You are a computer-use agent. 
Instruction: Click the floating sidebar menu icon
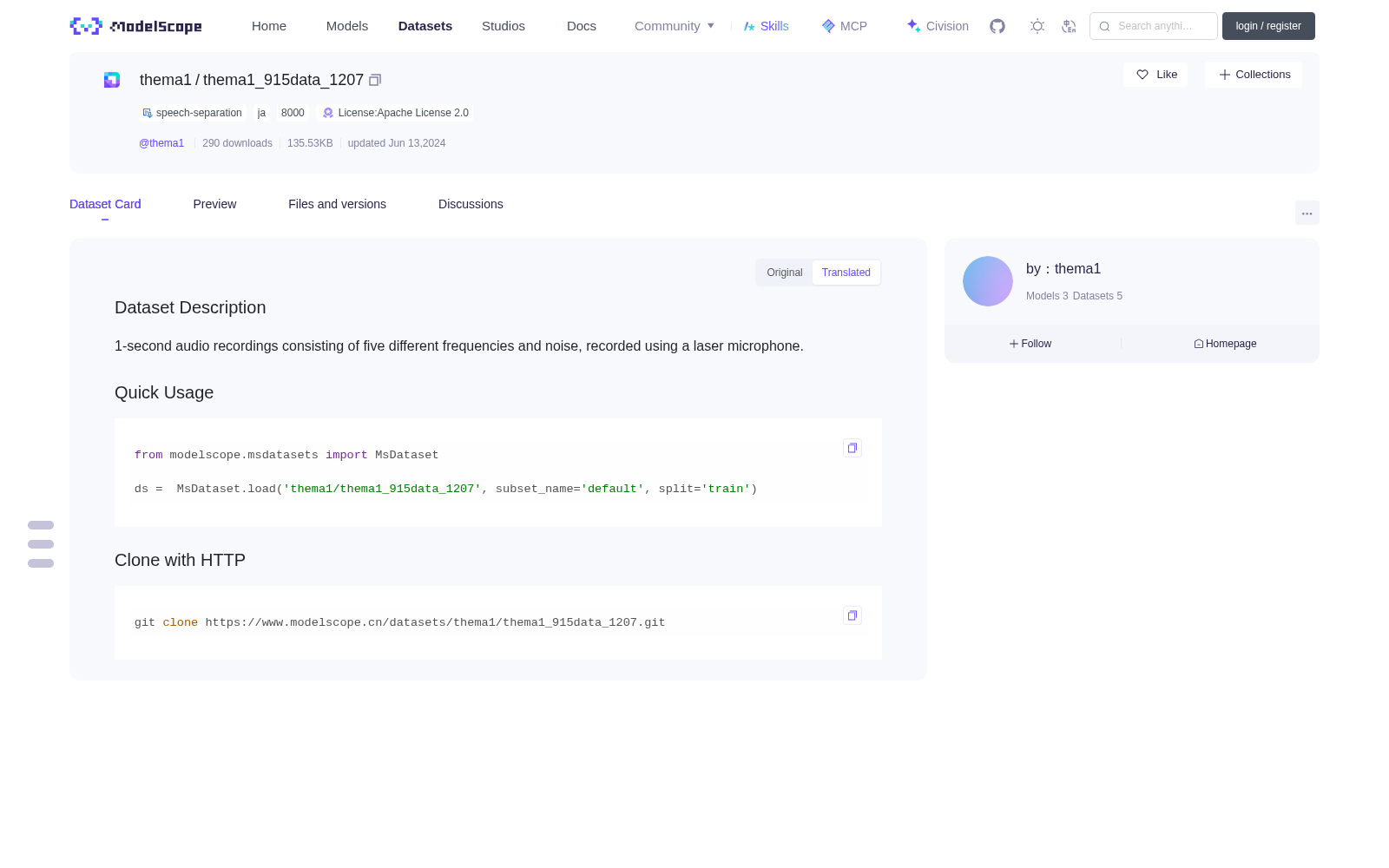[x=41, y=544]
